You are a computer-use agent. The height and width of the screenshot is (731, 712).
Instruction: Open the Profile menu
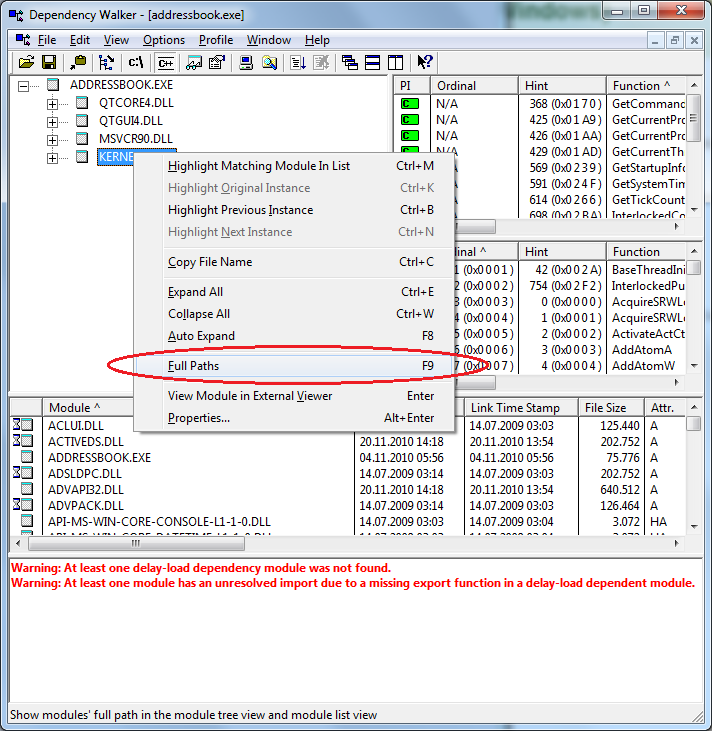pyautogui.click(x=215, y=40)
